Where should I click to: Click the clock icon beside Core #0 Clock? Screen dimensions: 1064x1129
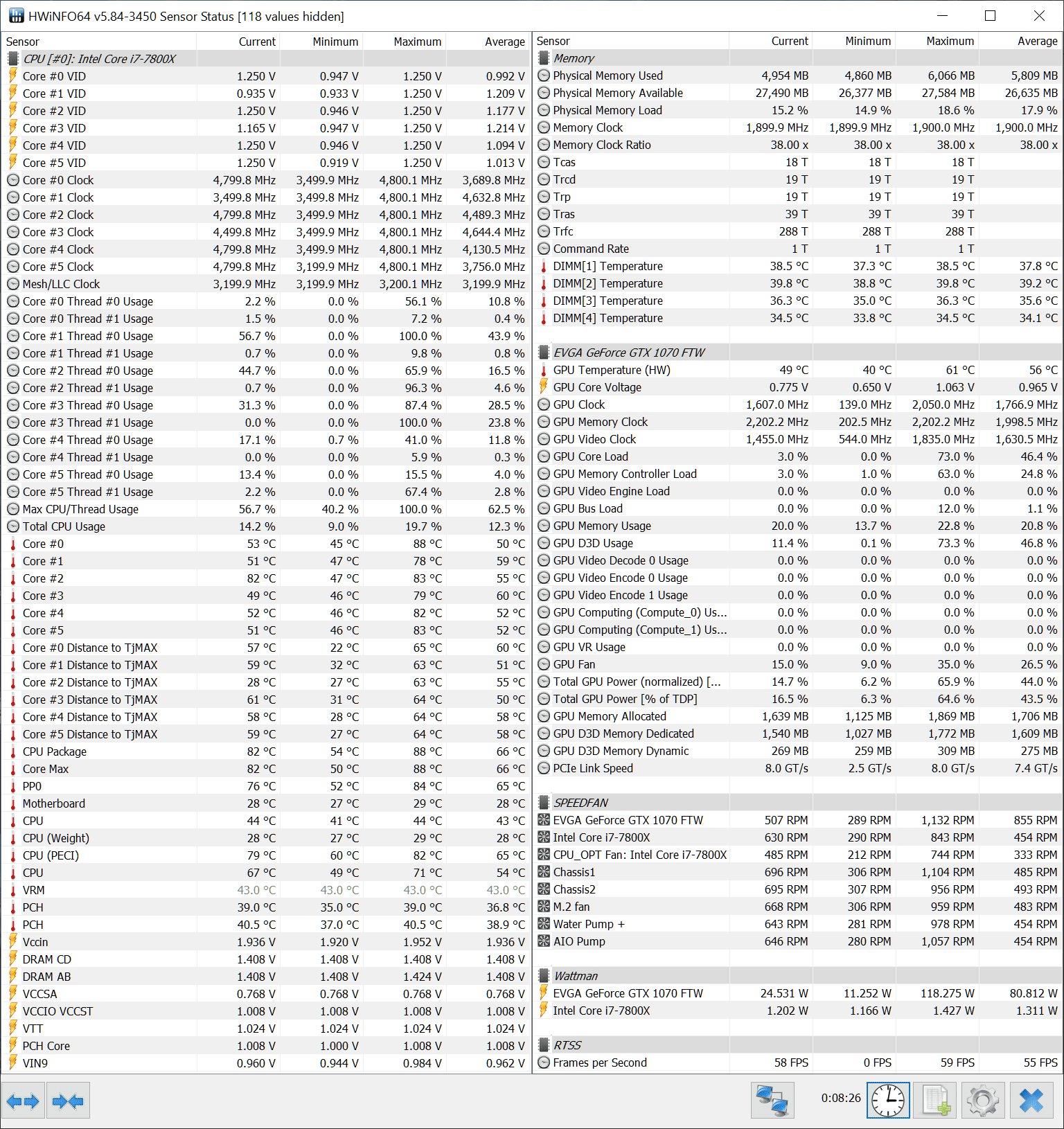point(13,180)
